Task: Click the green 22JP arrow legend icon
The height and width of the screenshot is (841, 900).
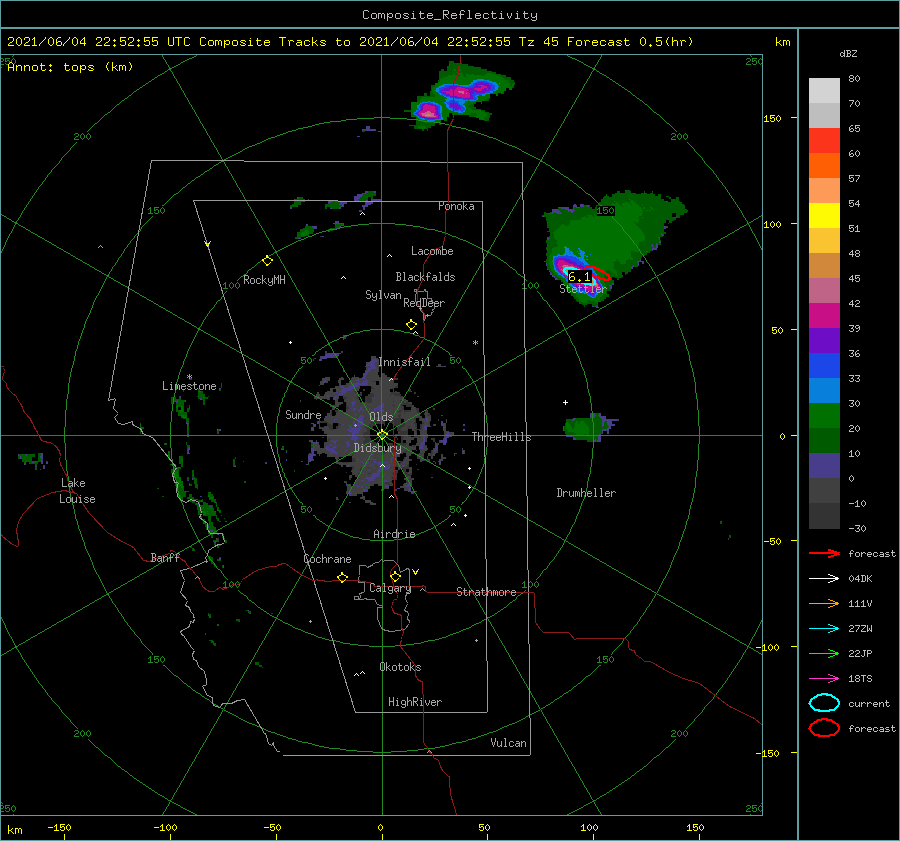Action: (x=824, y=653)
